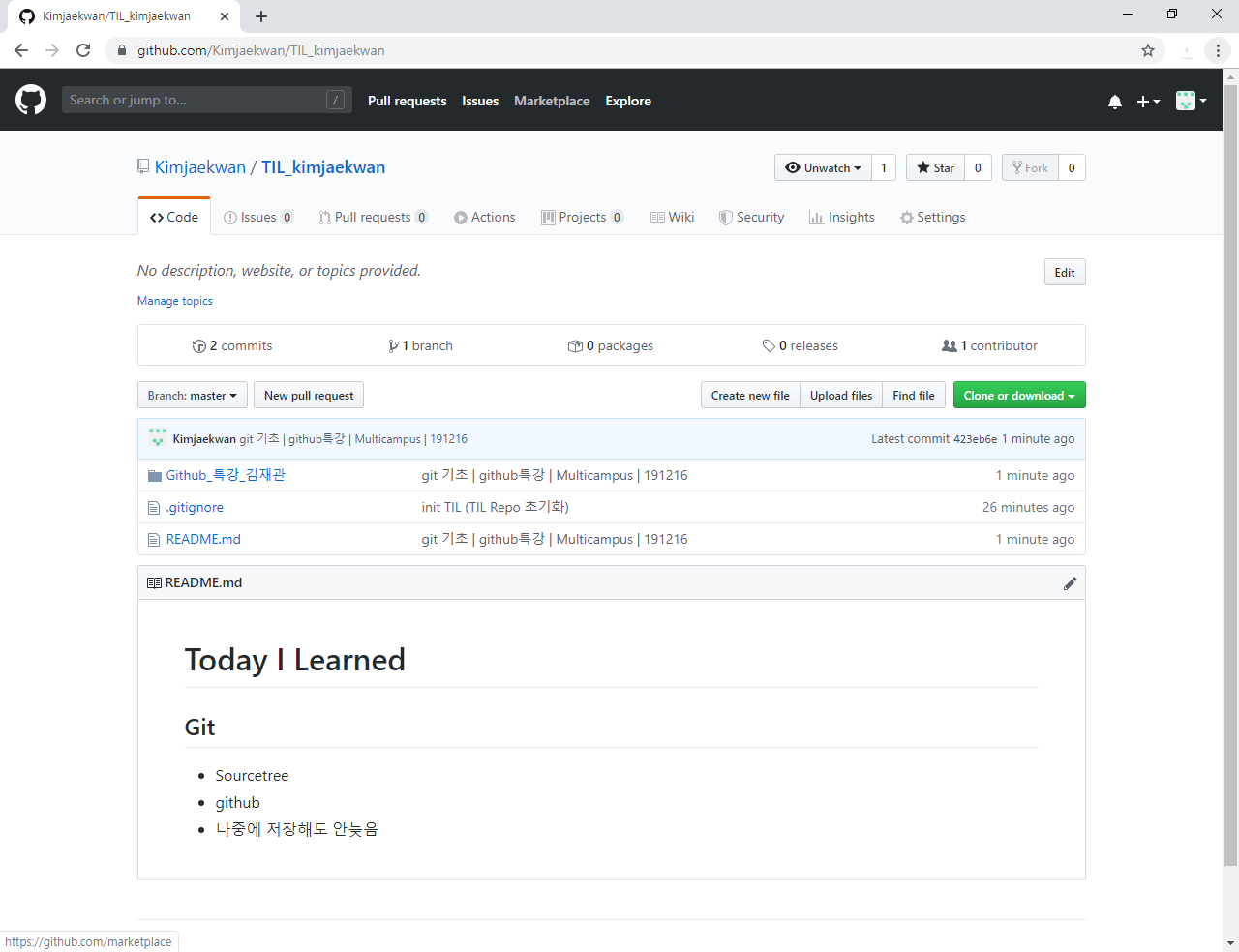The width and height of the screenshot is (1239, 952).
Task: Expand the Unwatch dropdown
Action: [823, 167]
